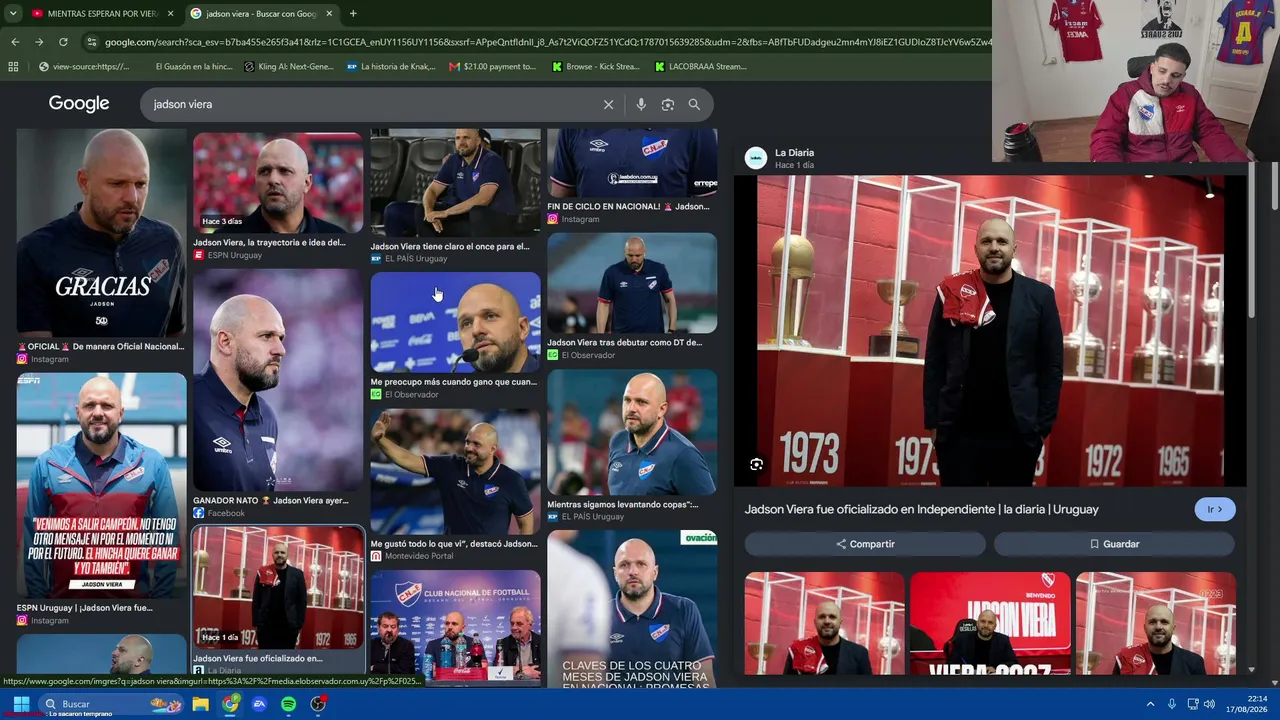Screen dimensions: 1280x720
Task: Click the Lens search icon on preview image
Action: click(756, 464)
